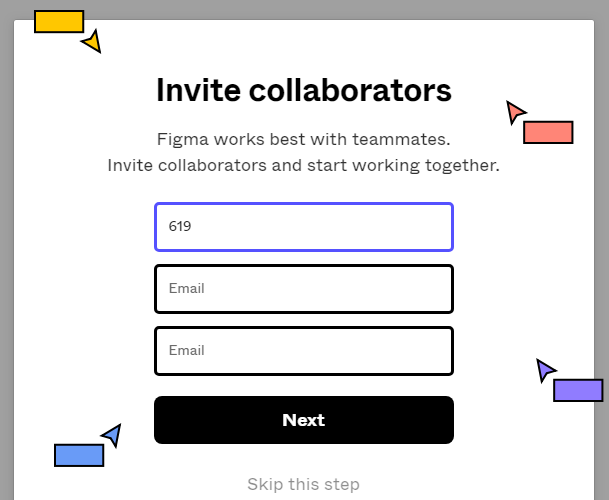This screenshot has width=609, height=500.
Task: Click the purple name tag rectangle
Action: click(x=578, y=390)
